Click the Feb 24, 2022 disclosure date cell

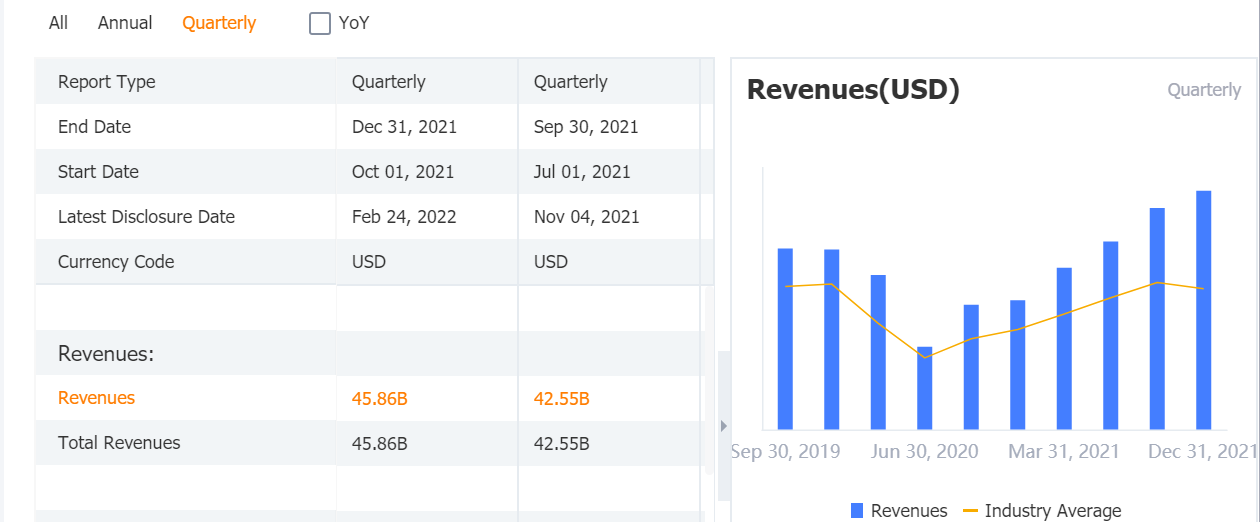pos(404,217)
